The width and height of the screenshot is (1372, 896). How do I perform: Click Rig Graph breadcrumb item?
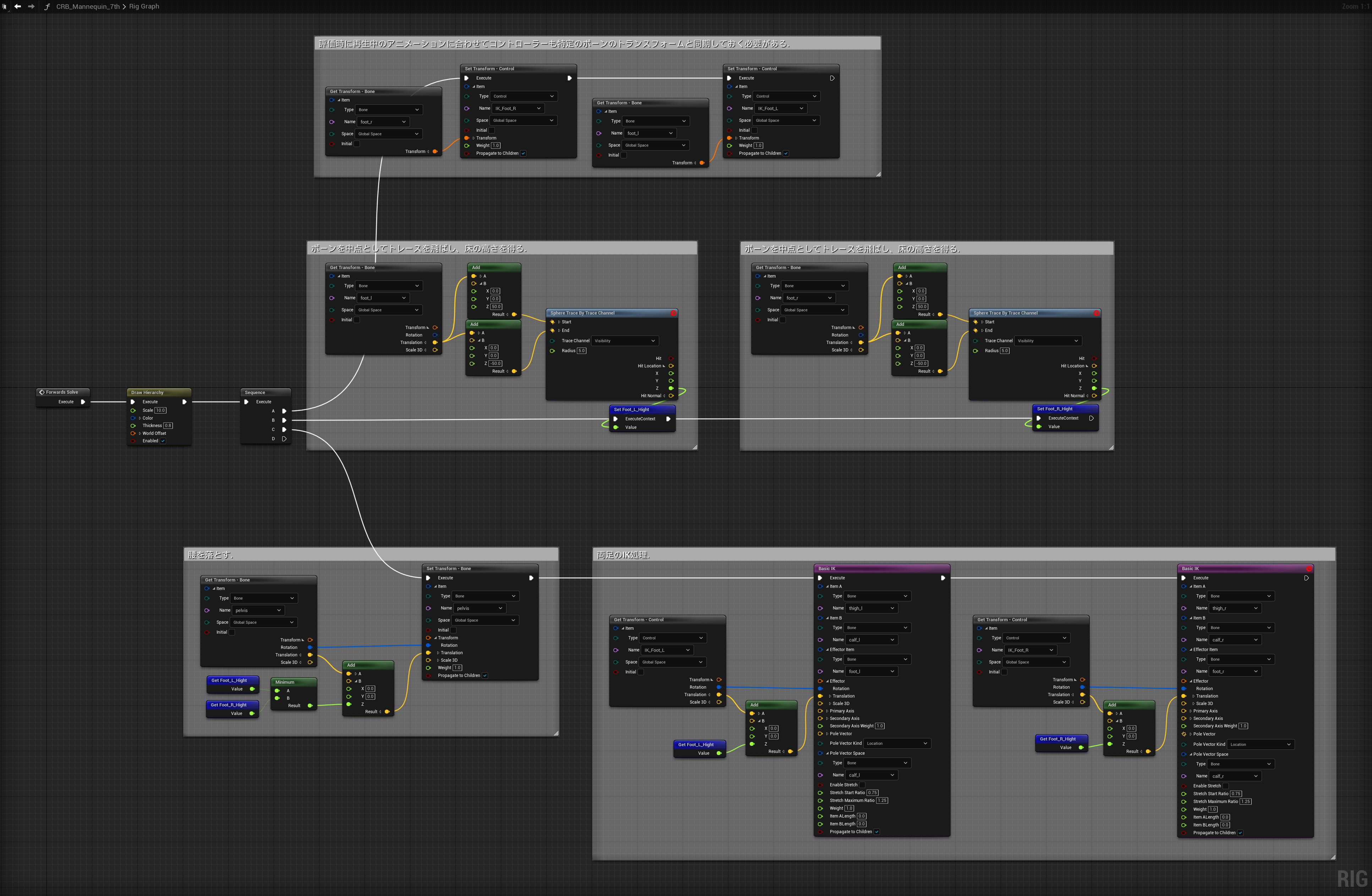click(x=144, y=6)
